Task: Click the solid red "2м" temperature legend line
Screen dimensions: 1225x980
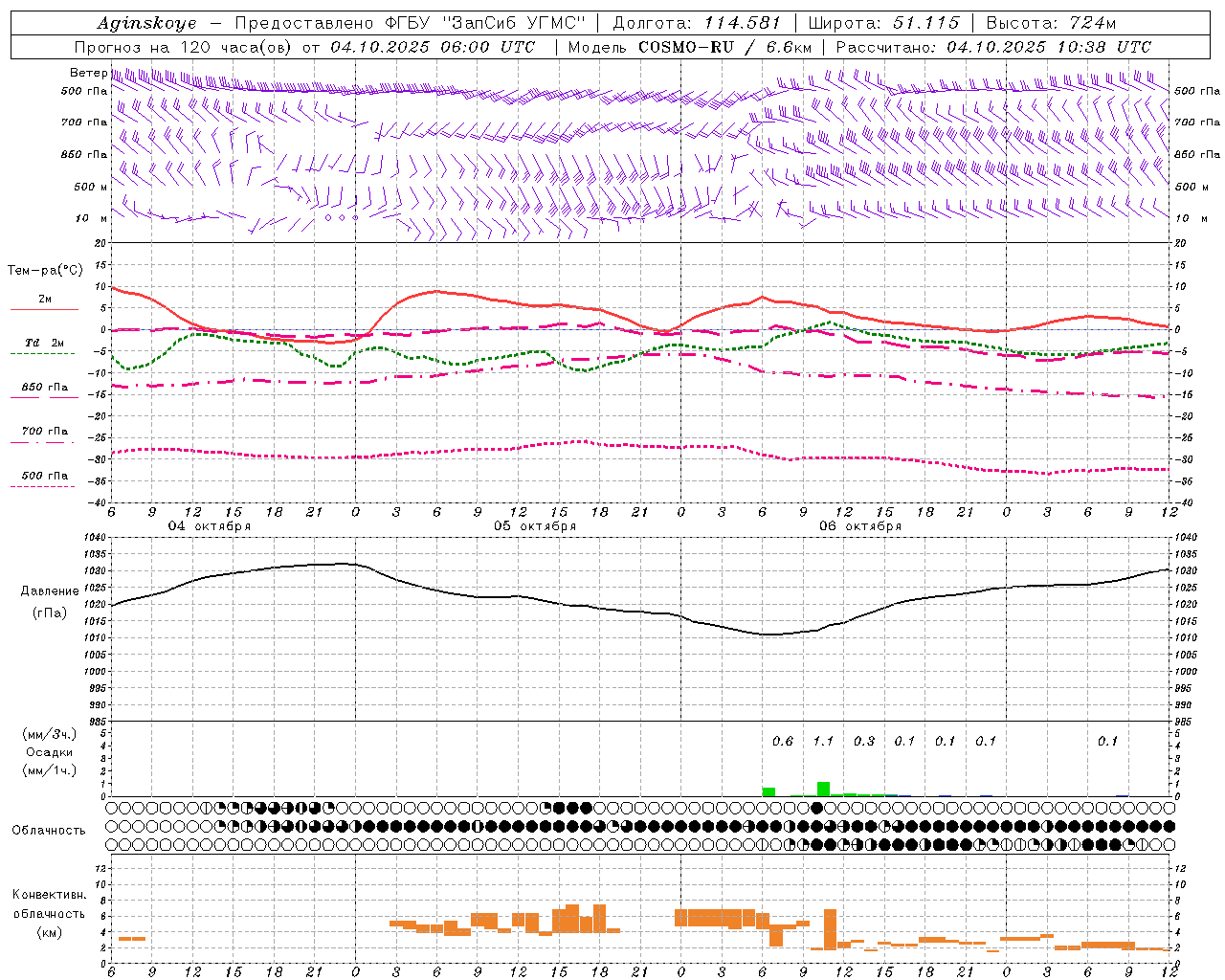Action: tap(44, 309)
